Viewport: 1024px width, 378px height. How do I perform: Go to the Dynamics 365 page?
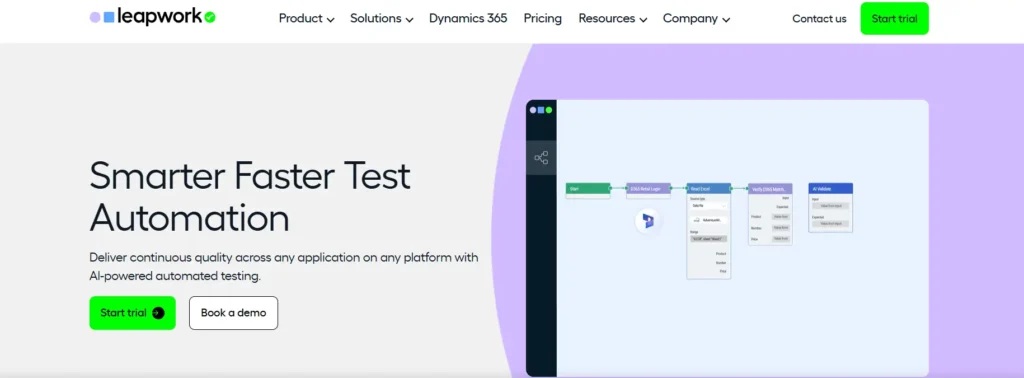(468, 18)
